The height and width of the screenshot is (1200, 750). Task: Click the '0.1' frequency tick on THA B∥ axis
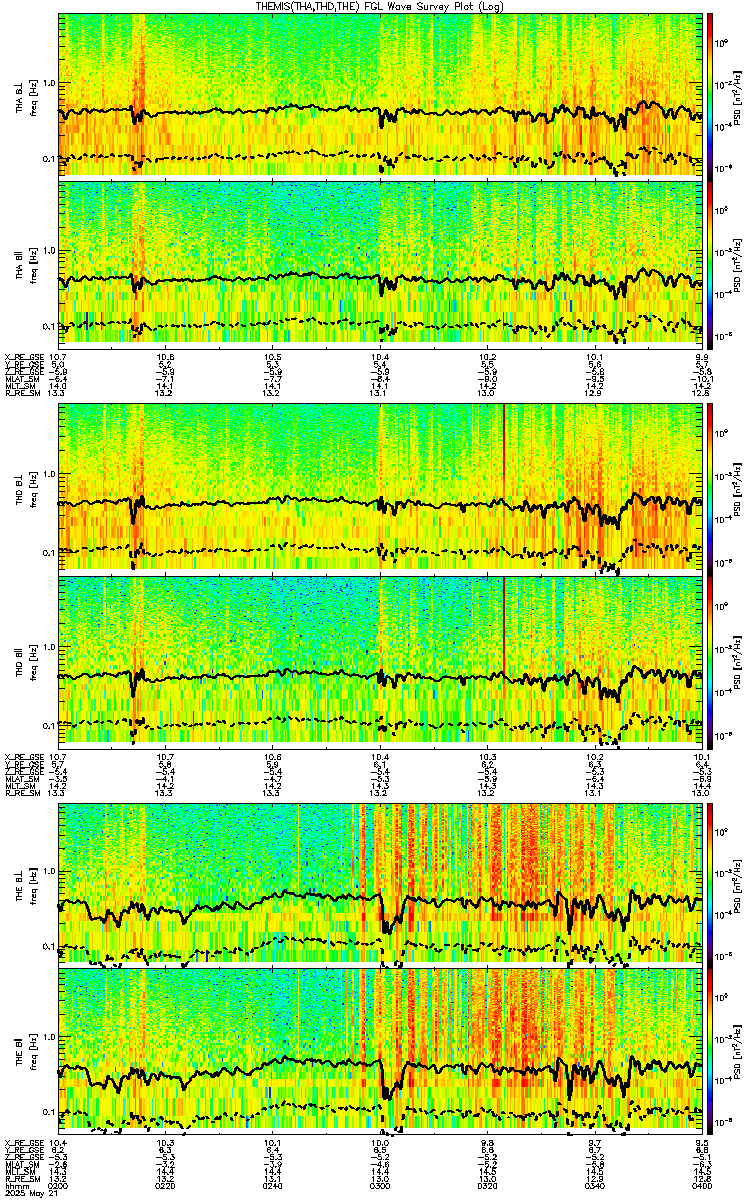pyautogui.click(x=48, y=326)
